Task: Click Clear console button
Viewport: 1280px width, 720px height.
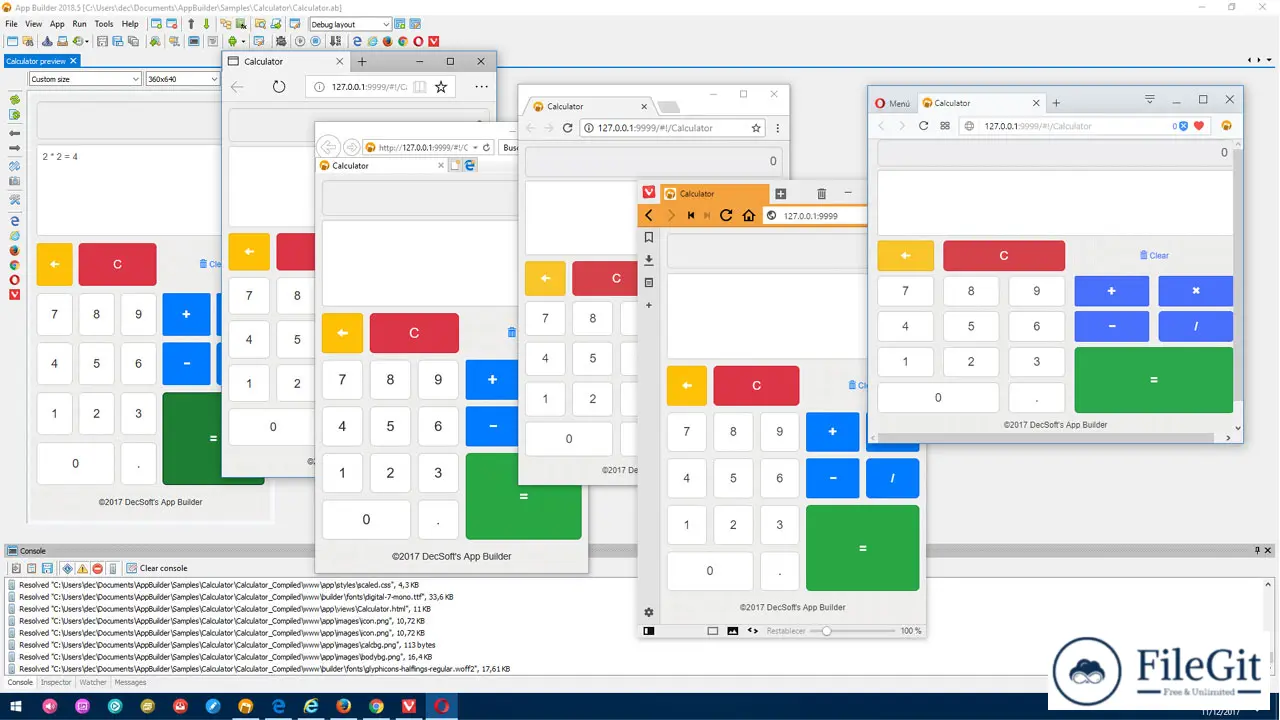Action: tap(157, 568)
